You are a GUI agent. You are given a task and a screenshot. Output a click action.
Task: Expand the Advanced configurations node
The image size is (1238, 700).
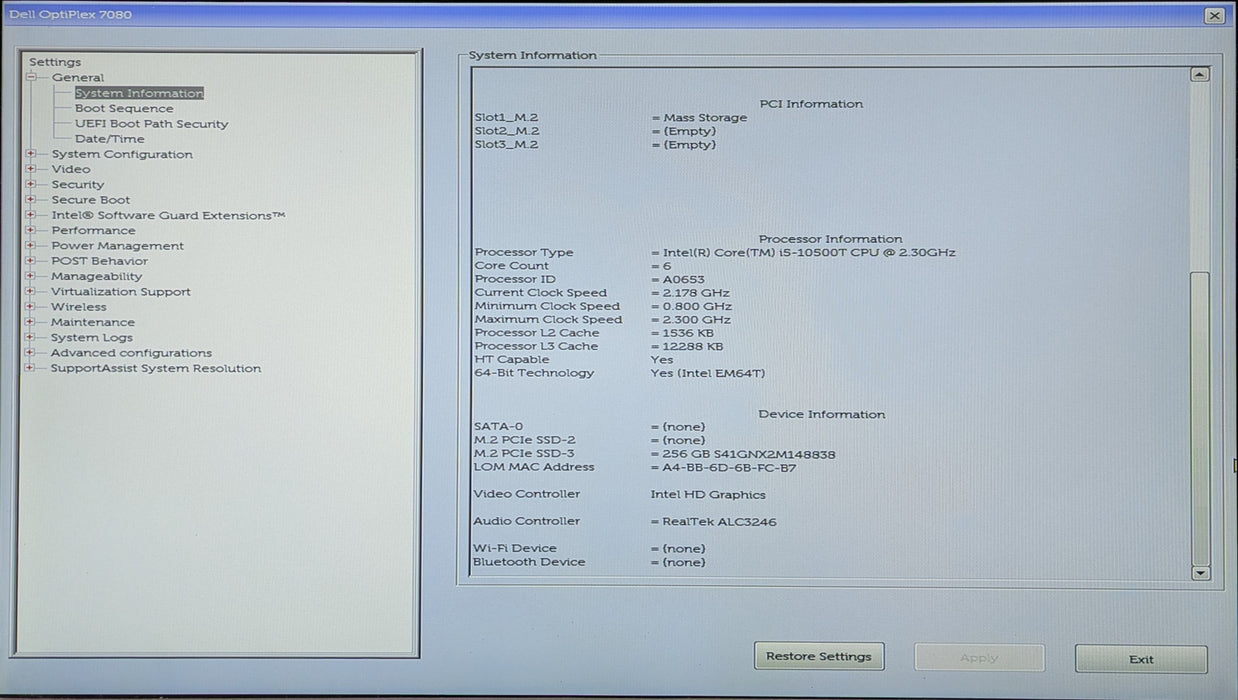[x=31, y=353]
